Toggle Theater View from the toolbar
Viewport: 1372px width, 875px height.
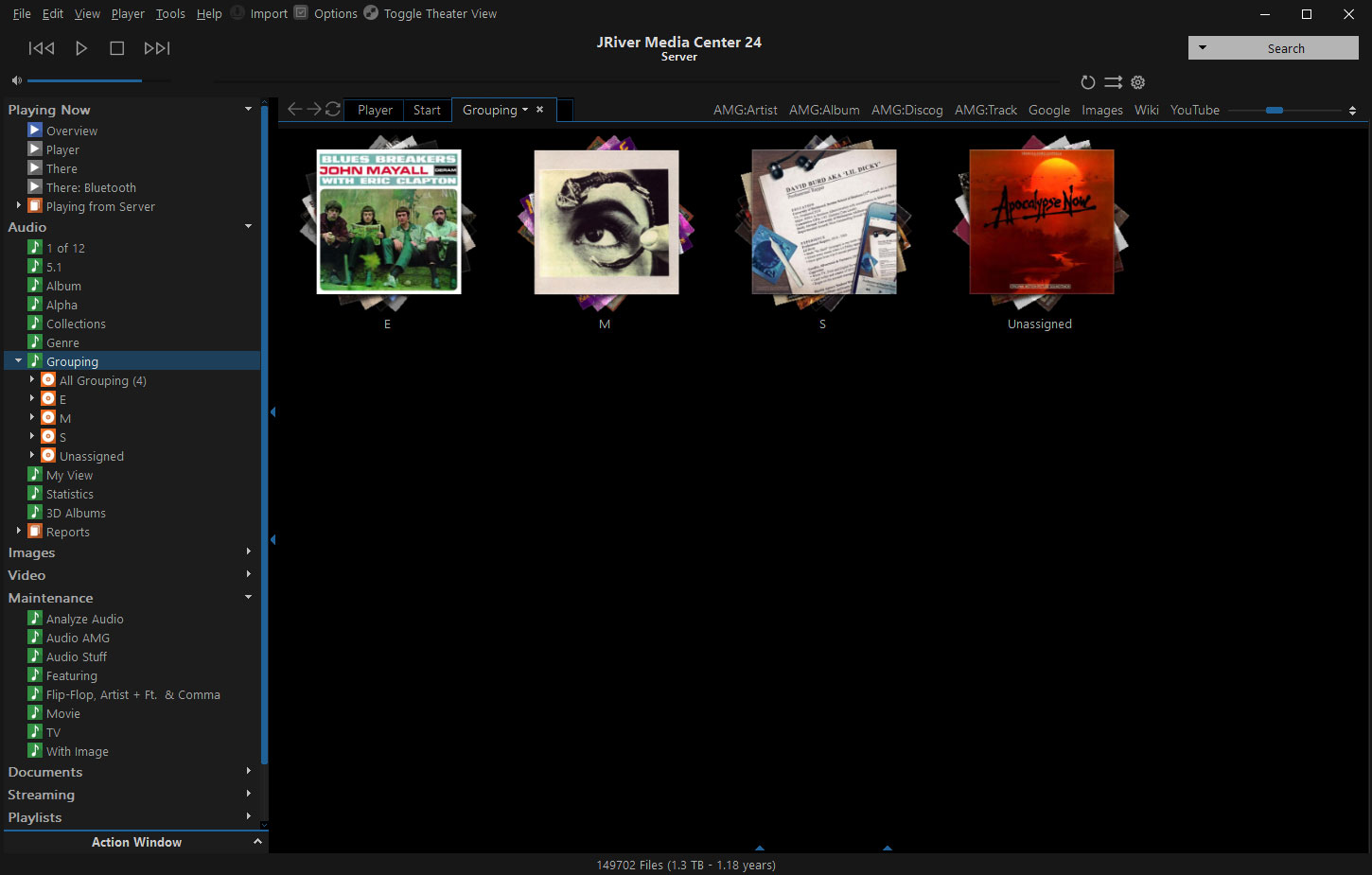[x=431, y=13]
